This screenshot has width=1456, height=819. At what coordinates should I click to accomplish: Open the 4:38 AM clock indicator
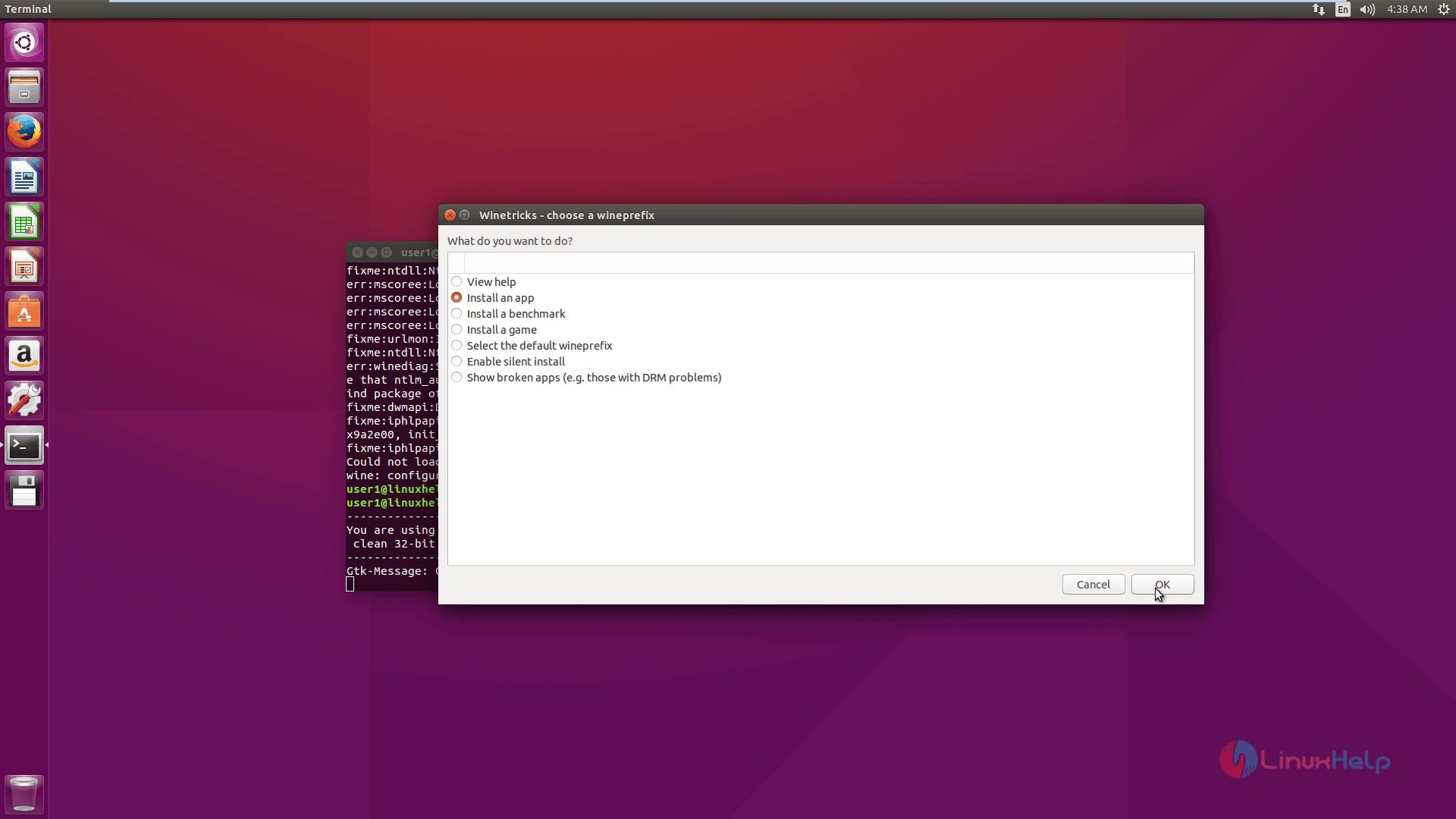[1407, 9]
